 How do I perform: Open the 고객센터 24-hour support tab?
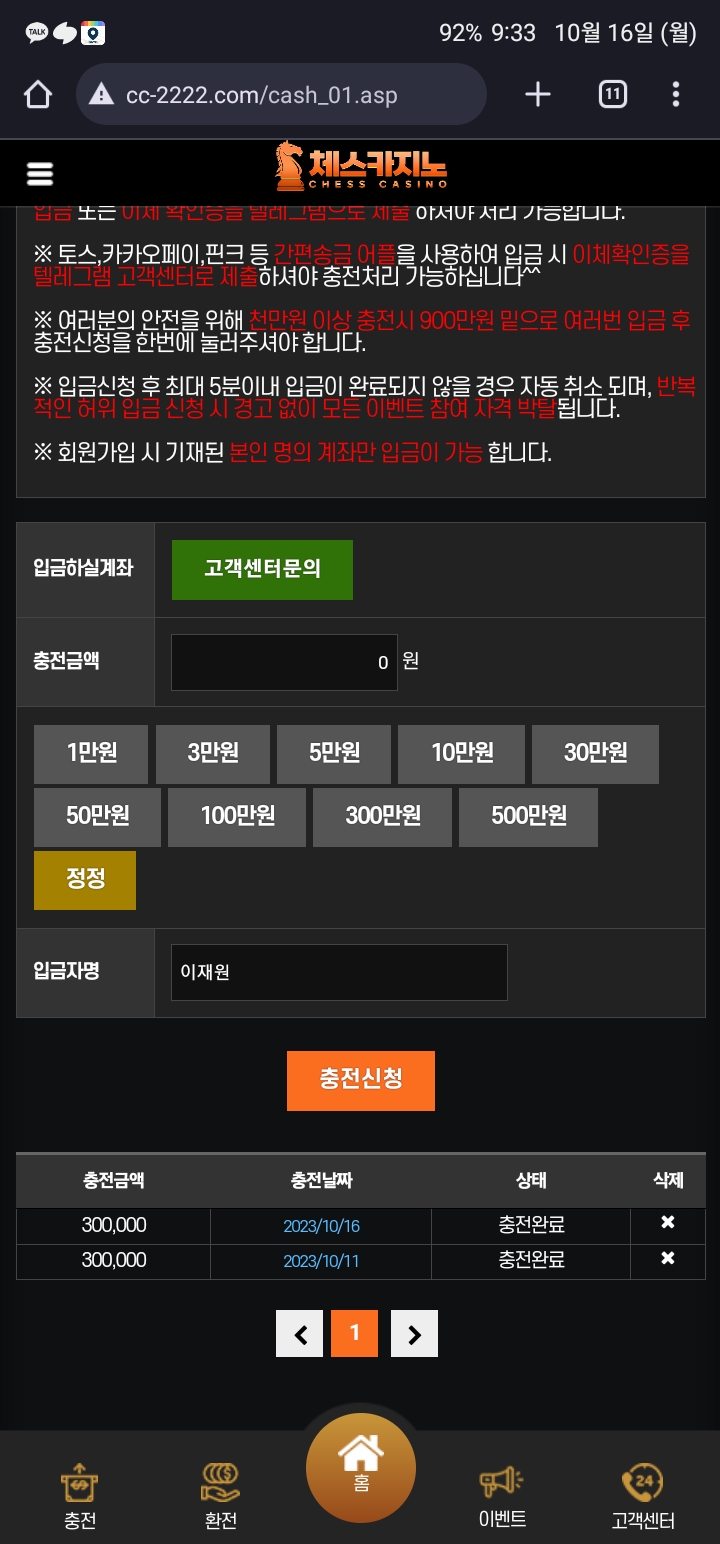(x=643, y=1496)
